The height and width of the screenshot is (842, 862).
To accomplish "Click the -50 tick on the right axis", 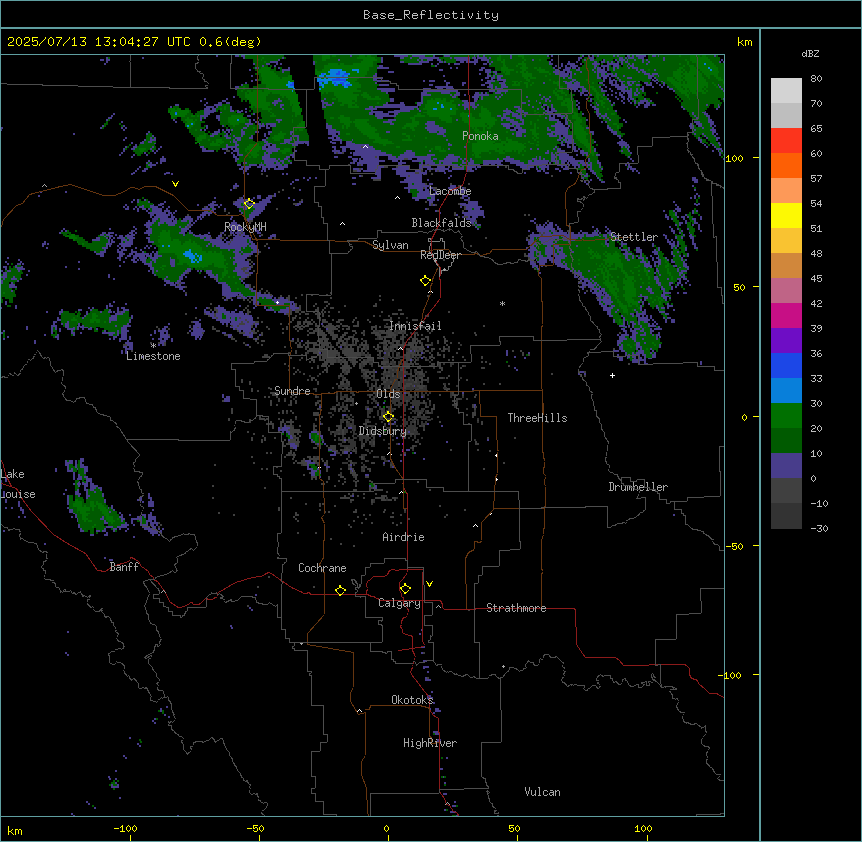I will (734, 546).
